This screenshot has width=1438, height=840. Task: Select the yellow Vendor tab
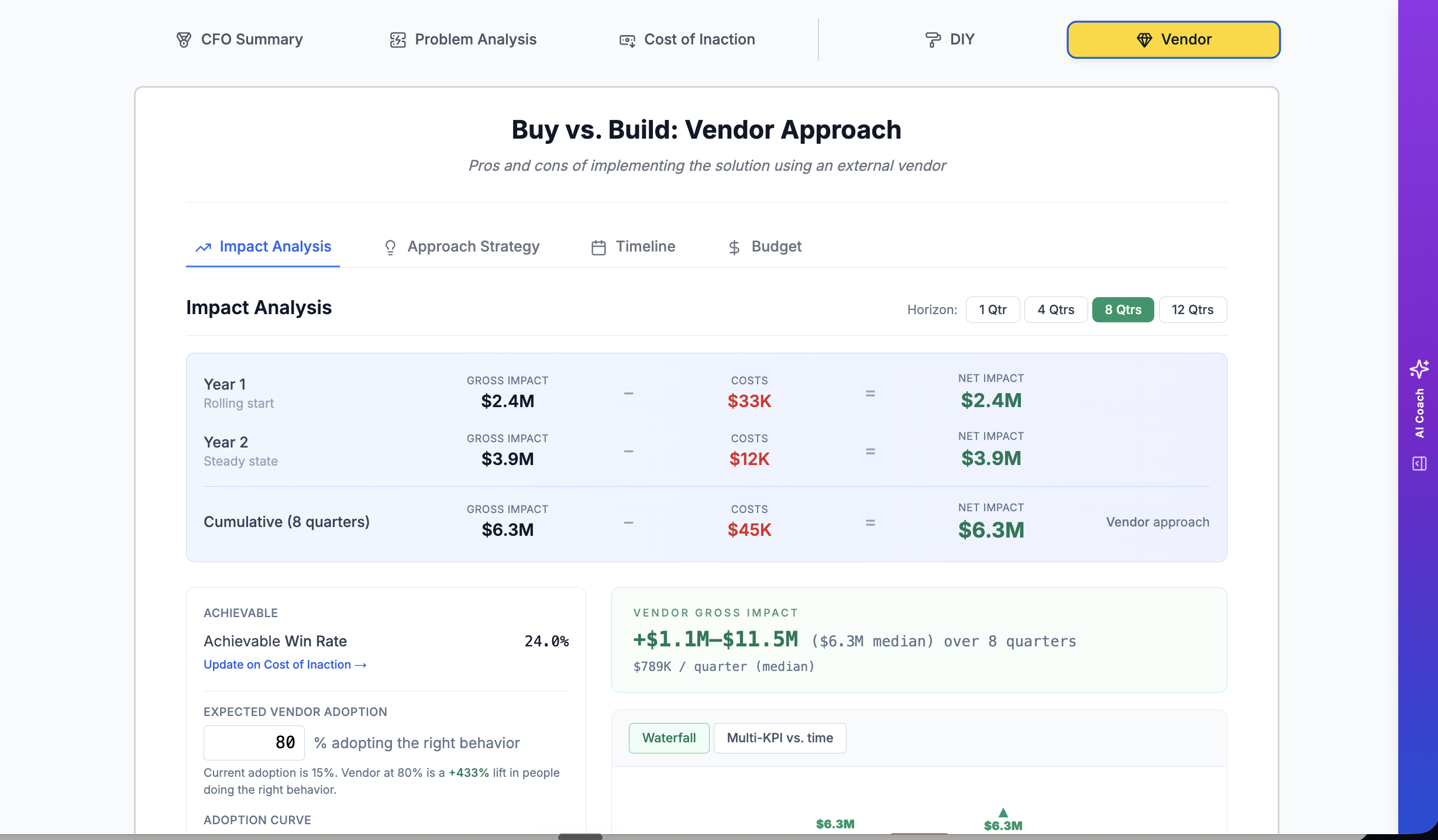click(1174, 39)
